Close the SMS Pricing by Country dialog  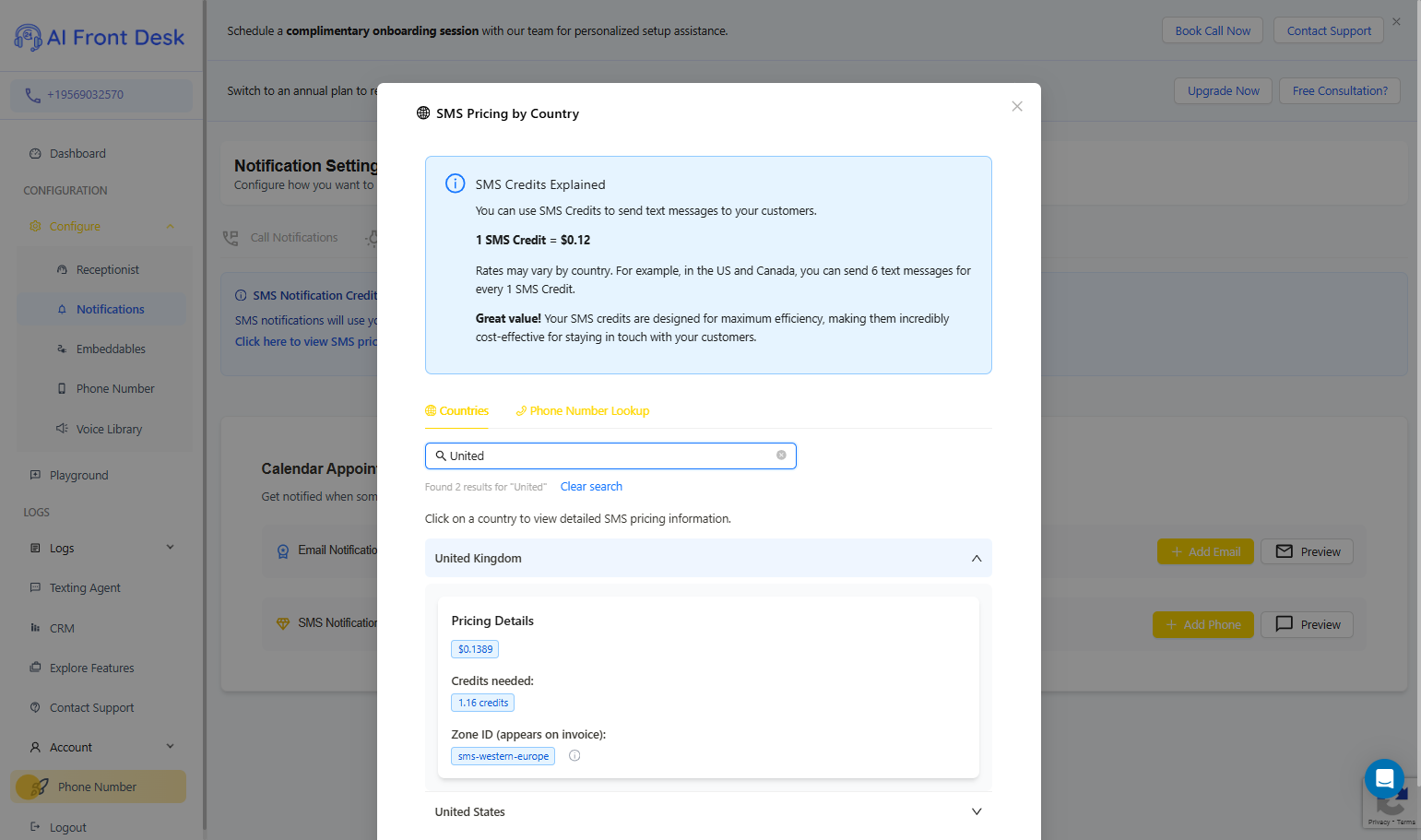(1017, 106)
